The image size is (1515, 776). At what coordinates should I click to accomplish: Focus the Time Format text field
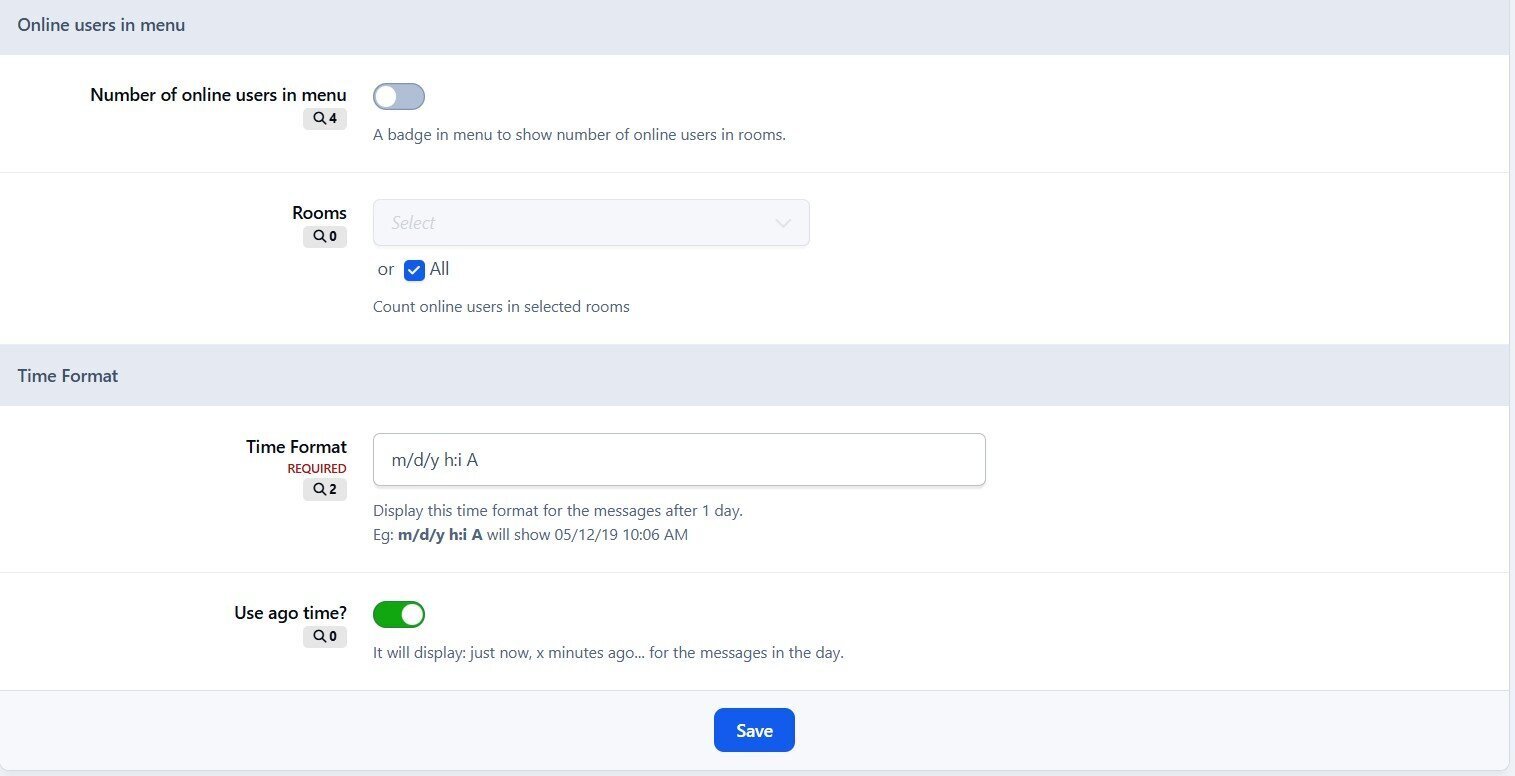coord(678,460)
